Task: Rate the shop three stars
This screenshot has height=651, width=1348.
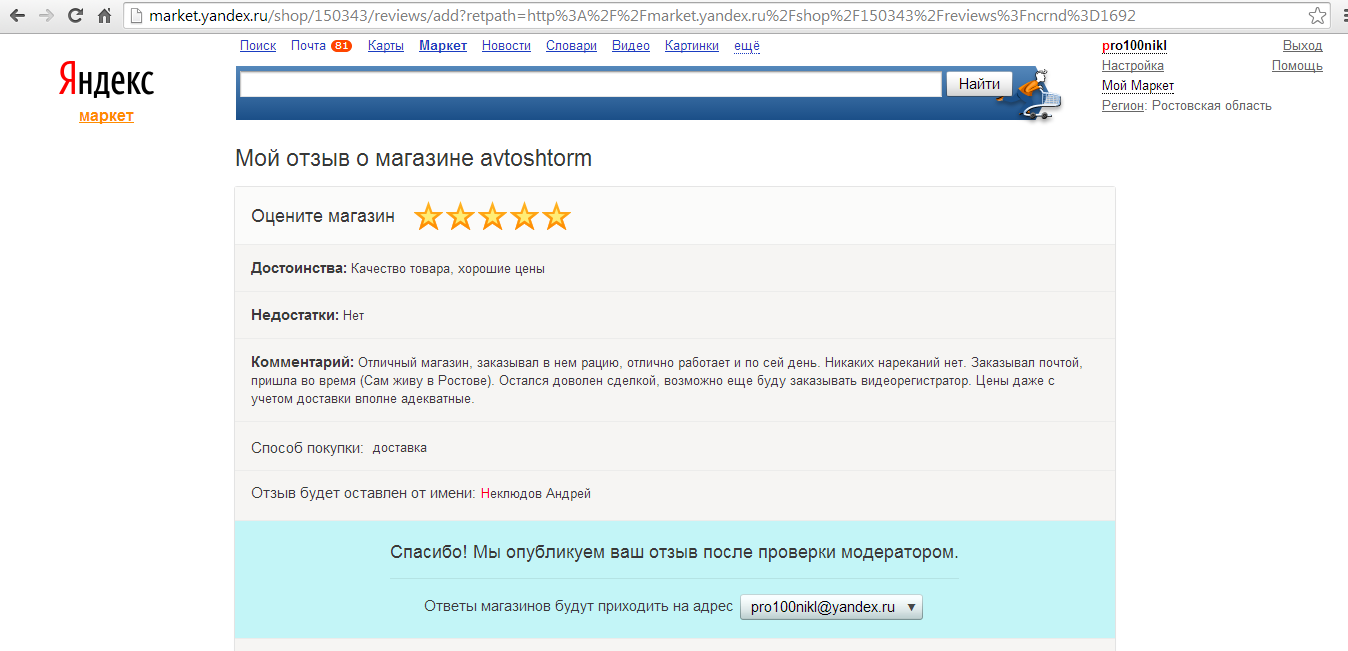Action: point(492,216)
